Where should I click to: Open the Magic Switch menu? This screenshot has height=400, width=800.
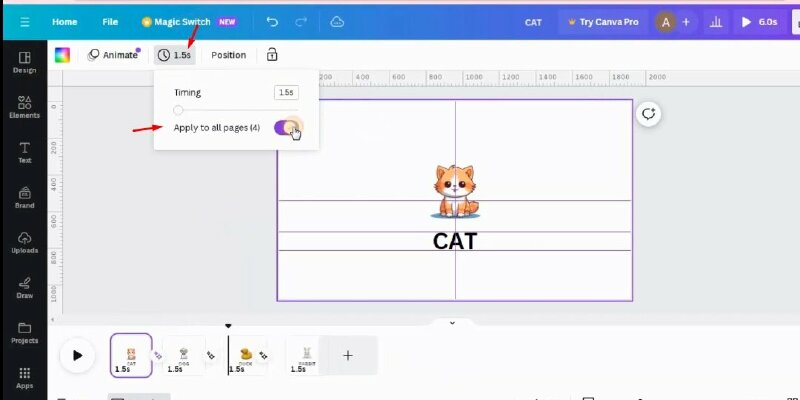[188, 21]
